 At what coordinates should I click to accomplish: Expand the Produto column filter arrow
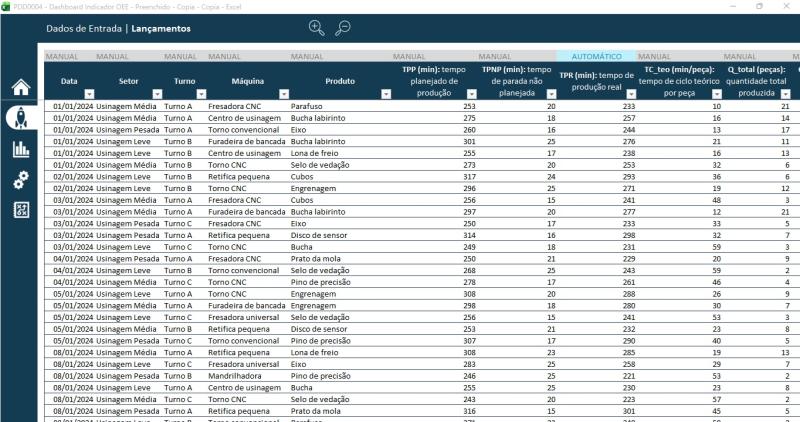pos(386,94)
